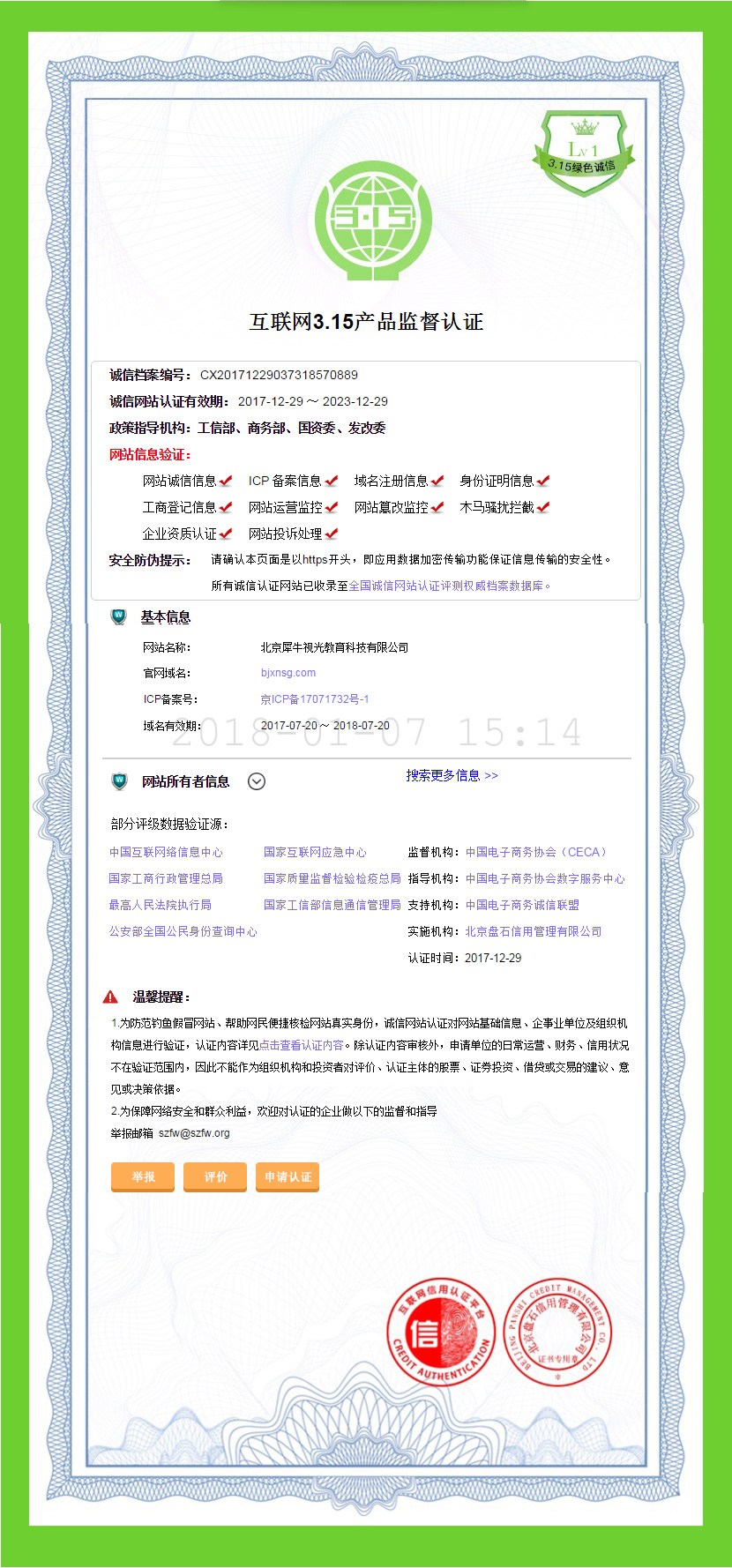Click the shield icon beside 基本信息
The height and width of the screenshot is (1568, 732).
tap(119, 617)
